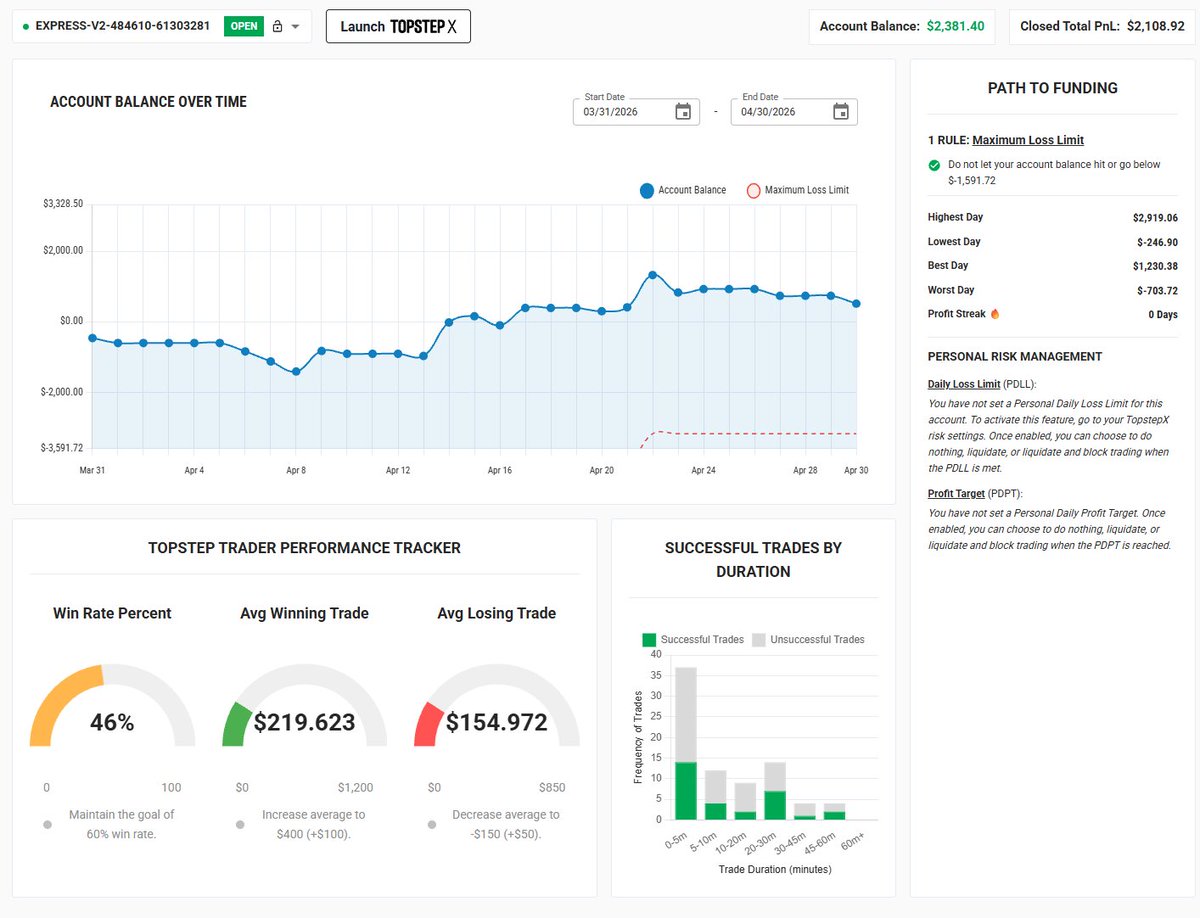Select the lowest balance point near Apr 8
The image size is (1200, 918).
click(296, 372)
